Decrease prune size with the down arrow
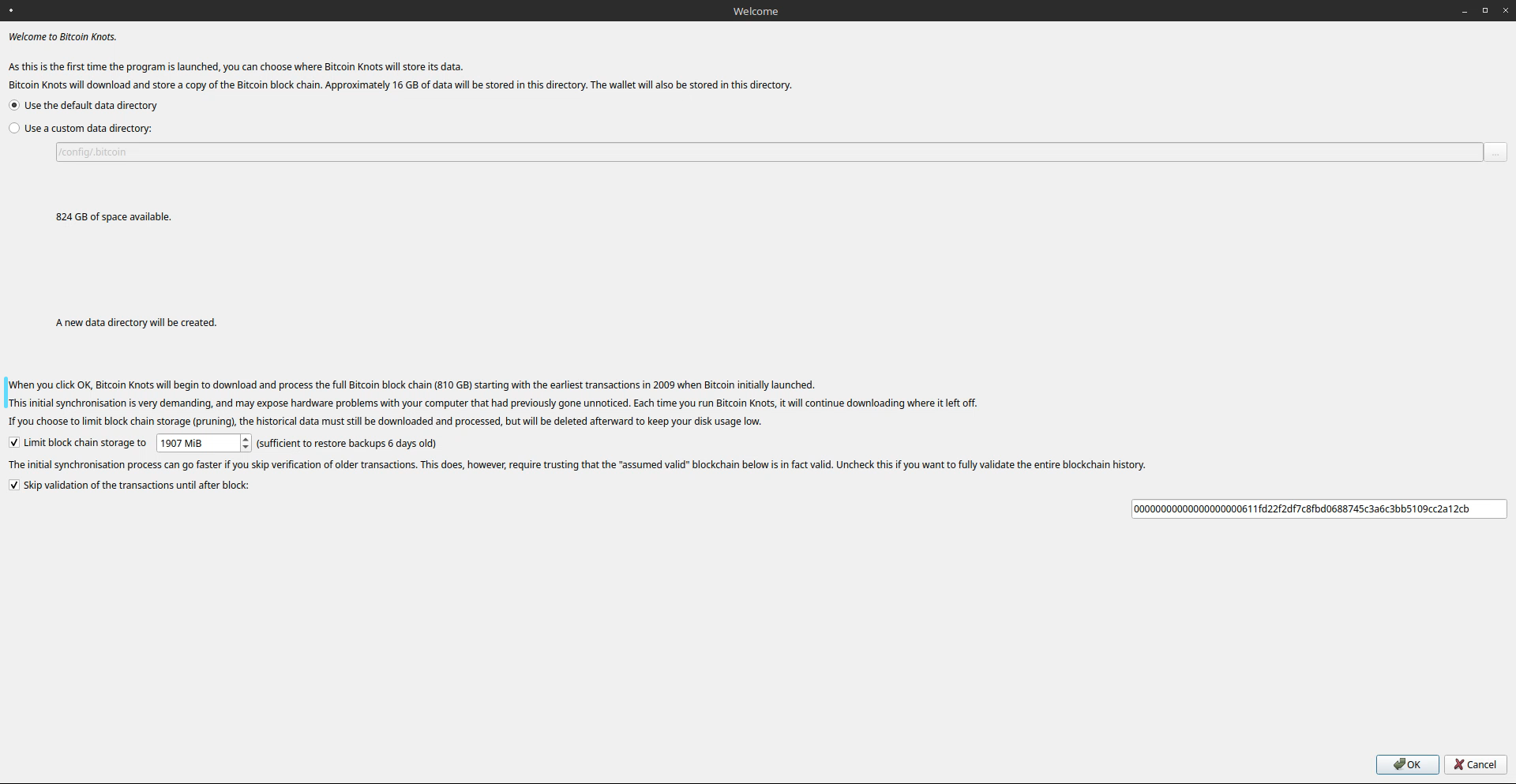1516x784 pixels. click(246, 448)
